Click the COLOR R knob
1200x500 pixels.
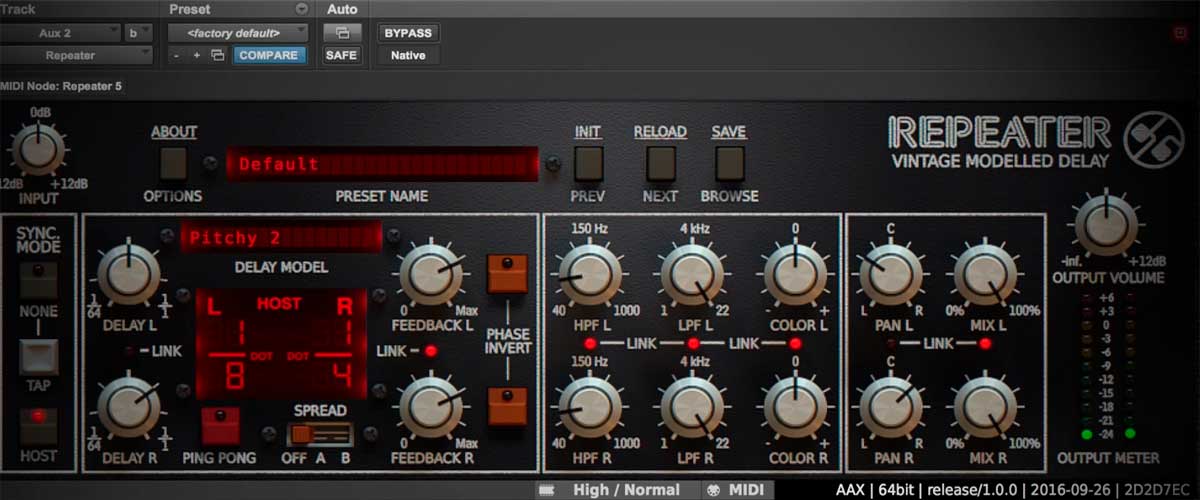click(x=795, y=408)
